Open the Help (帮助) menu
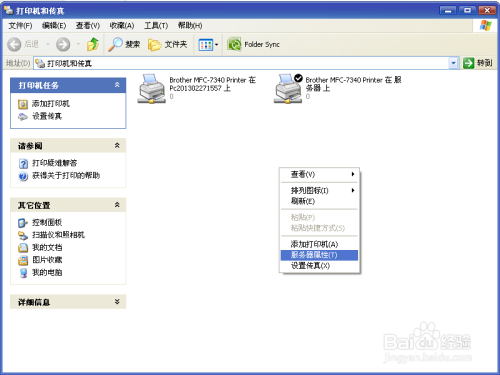The image size is (500, 375). tap(190, 26)
